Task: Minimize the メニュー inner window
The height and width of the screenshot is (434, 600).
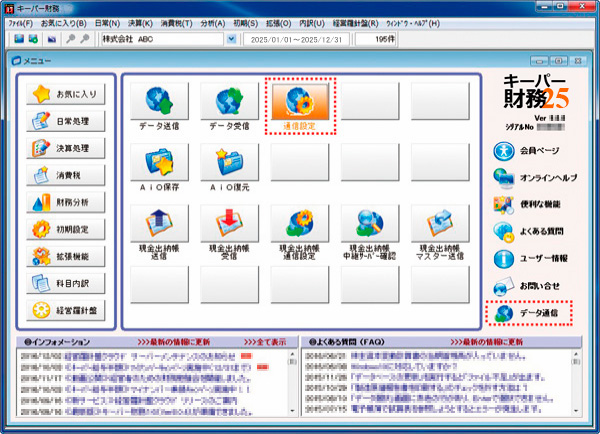Action: (539, 61)
